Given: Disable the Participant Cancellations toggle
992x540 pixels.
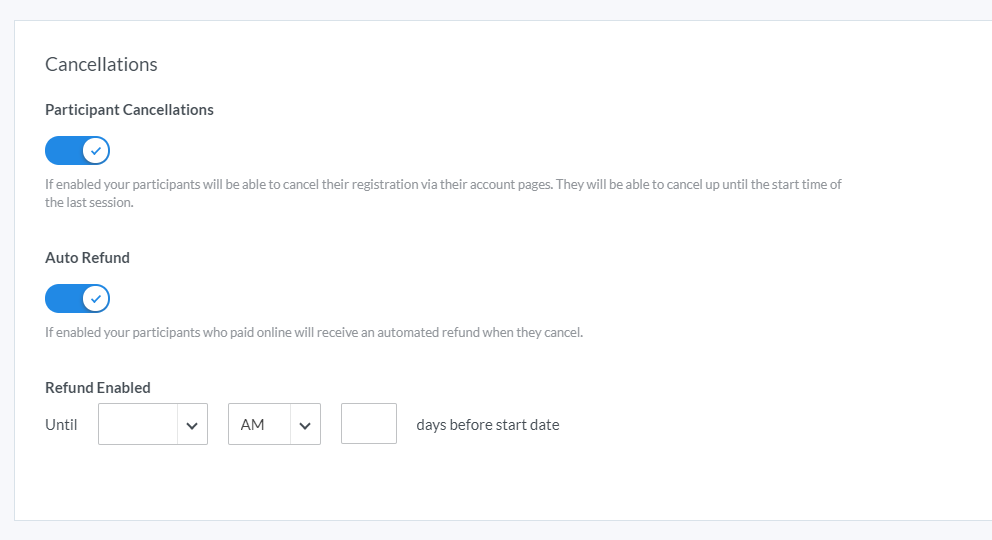Looking at the screenshot, I should click(77, 150).
